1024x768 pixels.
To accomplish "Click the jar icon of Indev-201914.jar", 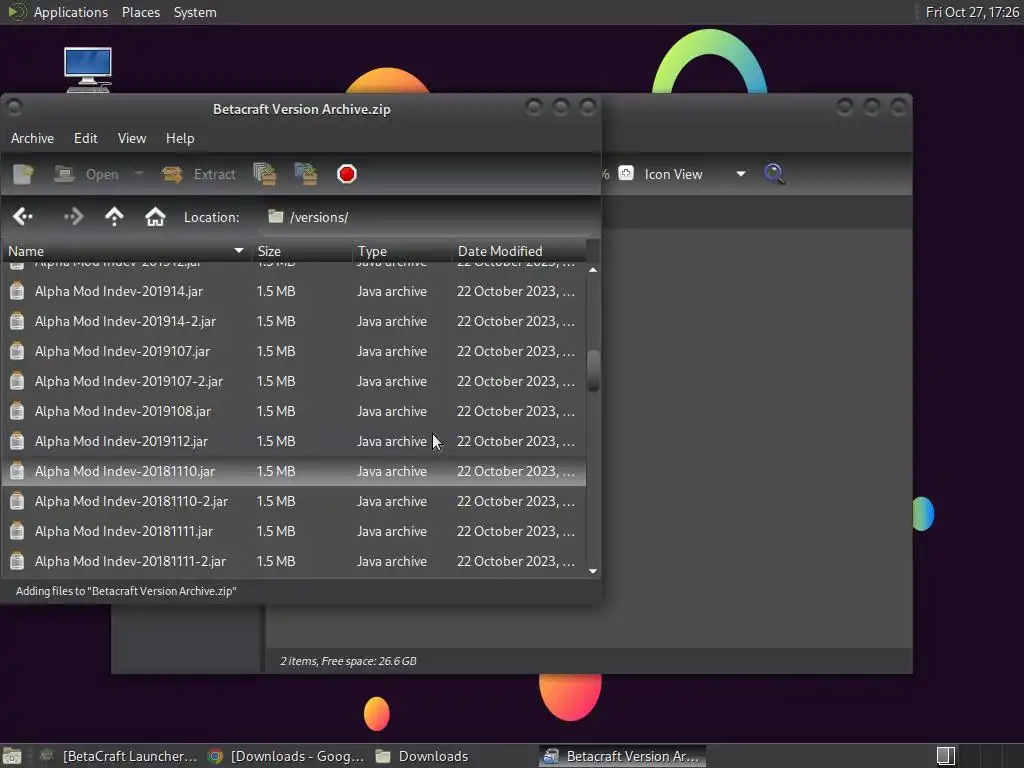I will click(x=17, y=291).
